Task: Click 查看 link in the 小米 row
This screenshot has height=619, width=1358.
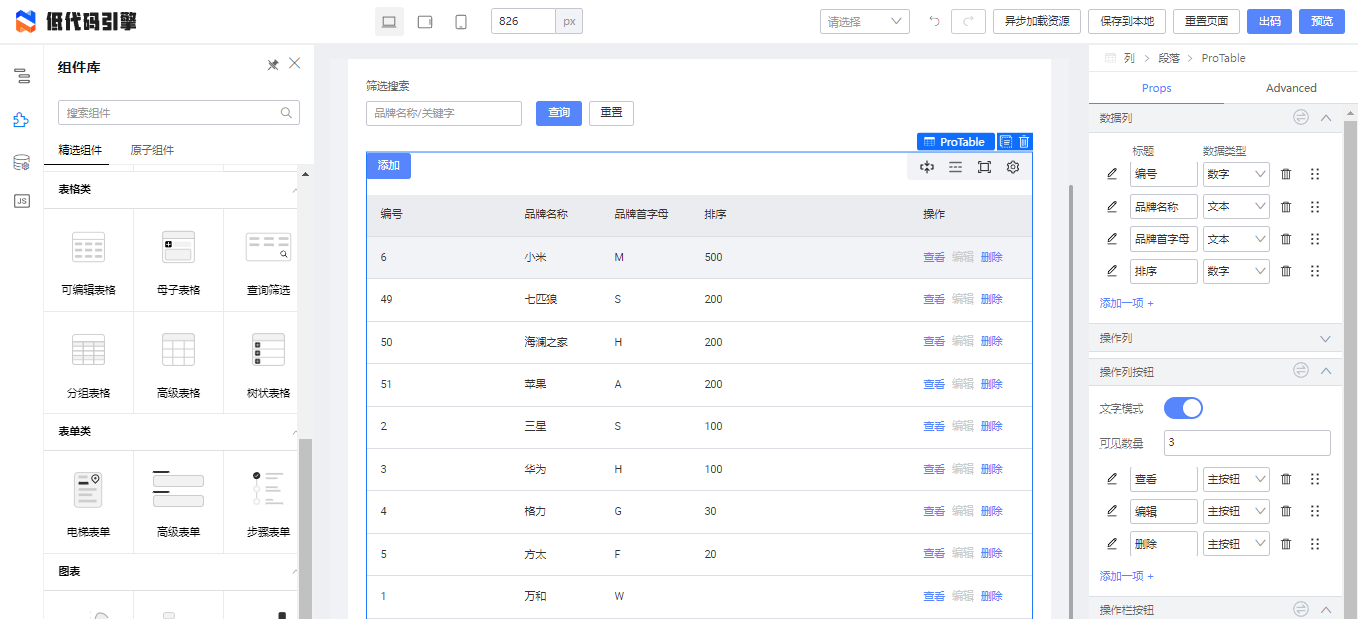Action: 934,257
